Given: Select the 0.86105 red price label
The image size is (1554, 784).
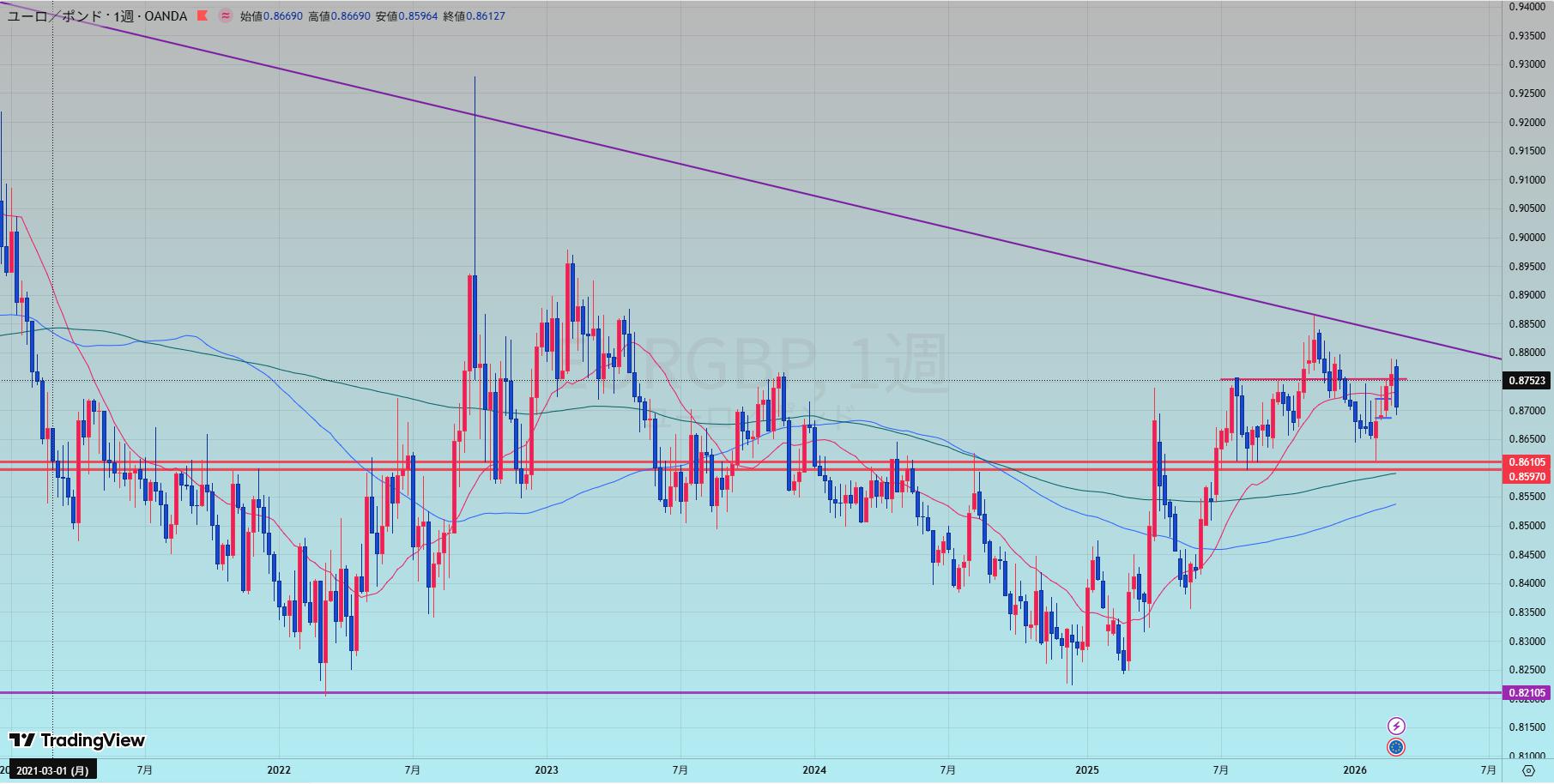Looking at the screenshot, I should tap(1527, 462).
